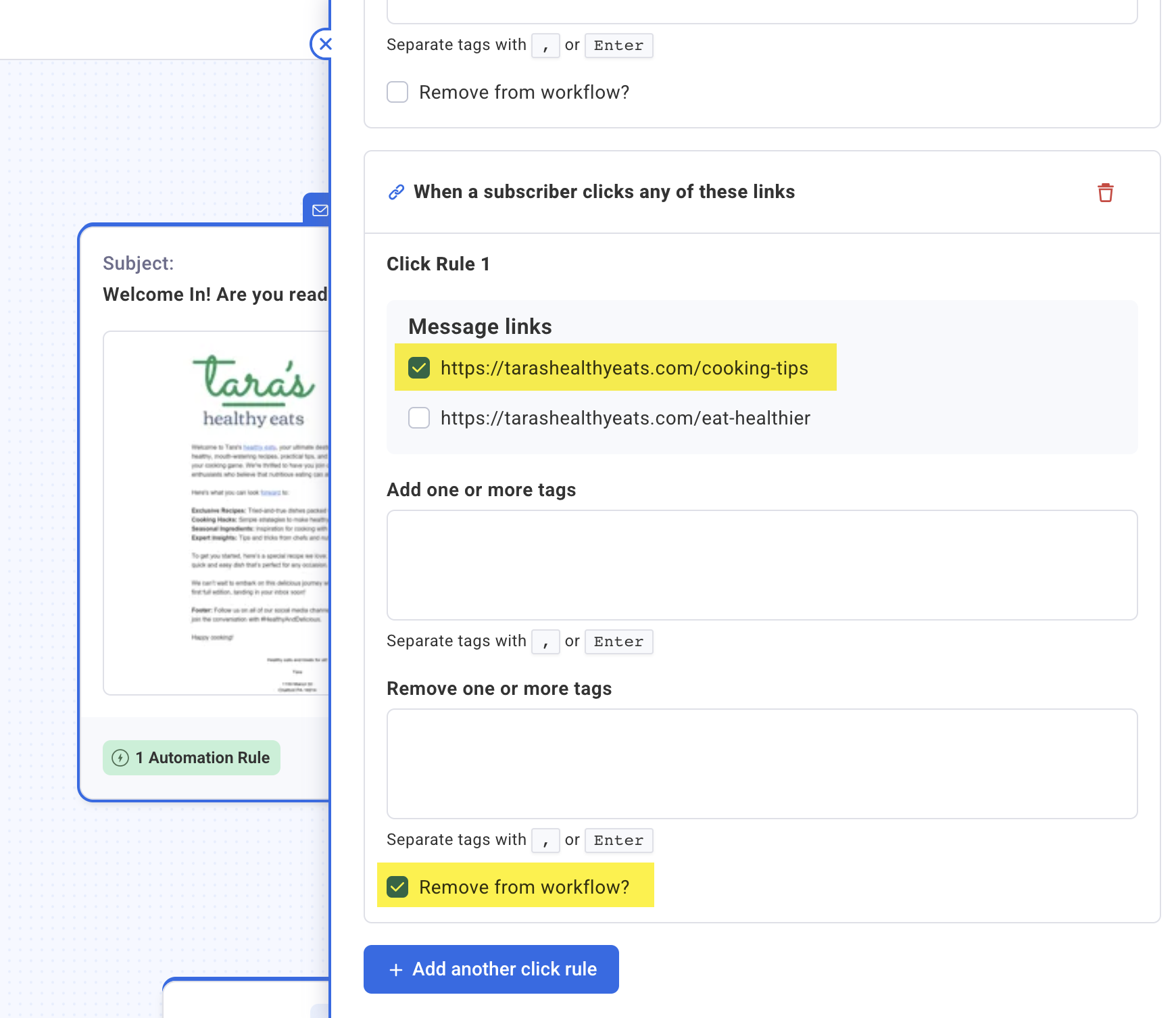This screenshot has width=1176, height=1018.
Task: Enable the upper Remove from workflow checkbox
Action: [x=397, y=92]
